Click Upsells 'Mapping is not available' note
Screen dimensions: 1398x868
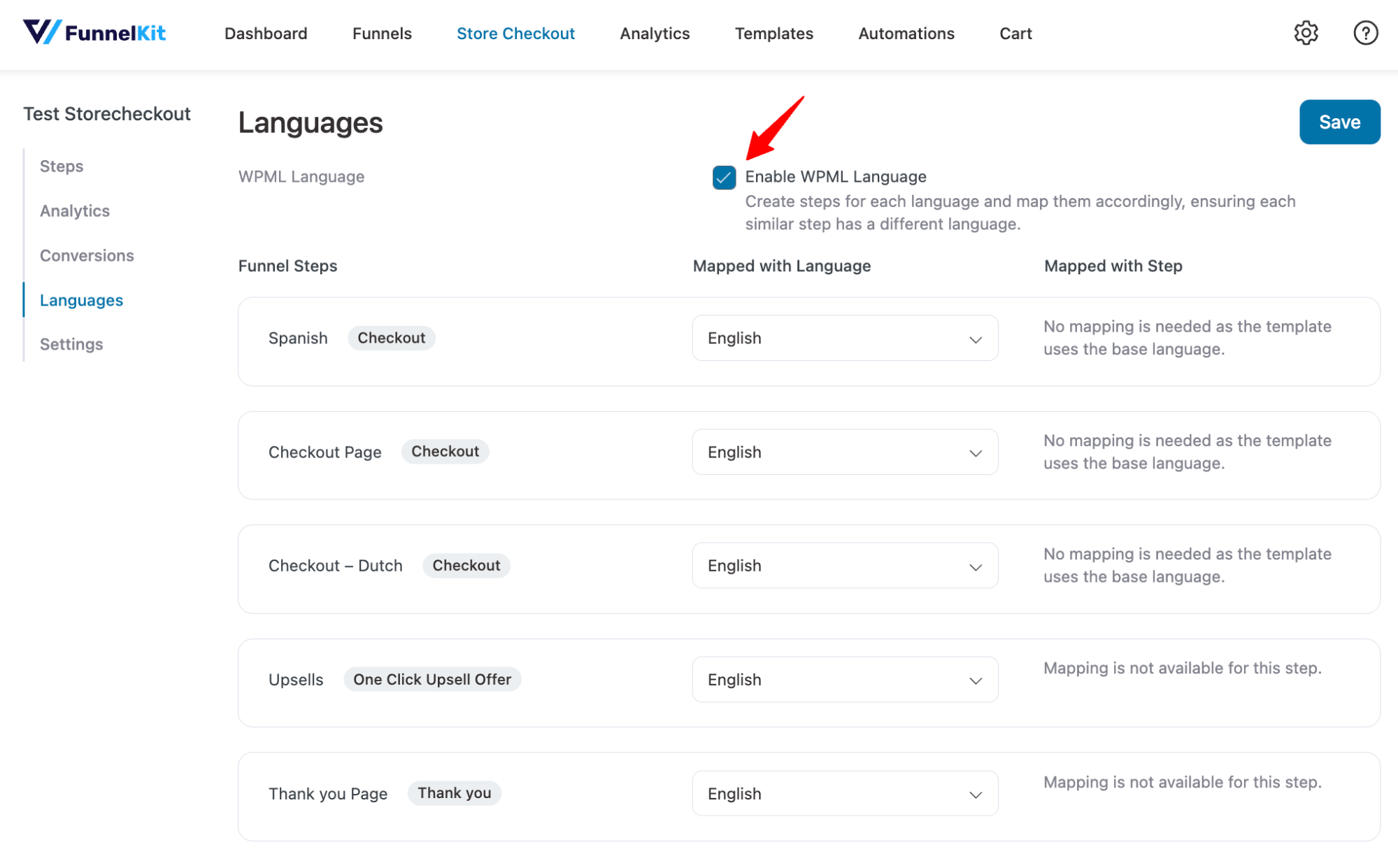point(1183,668)
